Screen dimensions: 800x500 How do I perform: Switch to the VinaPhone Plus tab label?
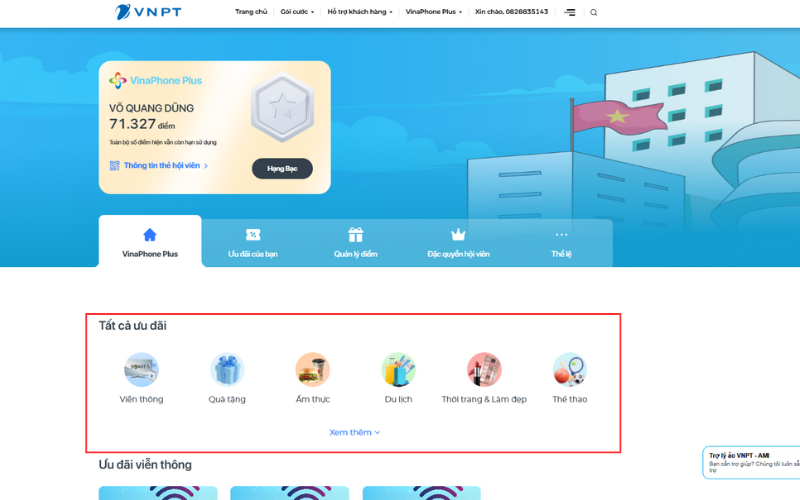pyautogui.click(x=150, y=254)
